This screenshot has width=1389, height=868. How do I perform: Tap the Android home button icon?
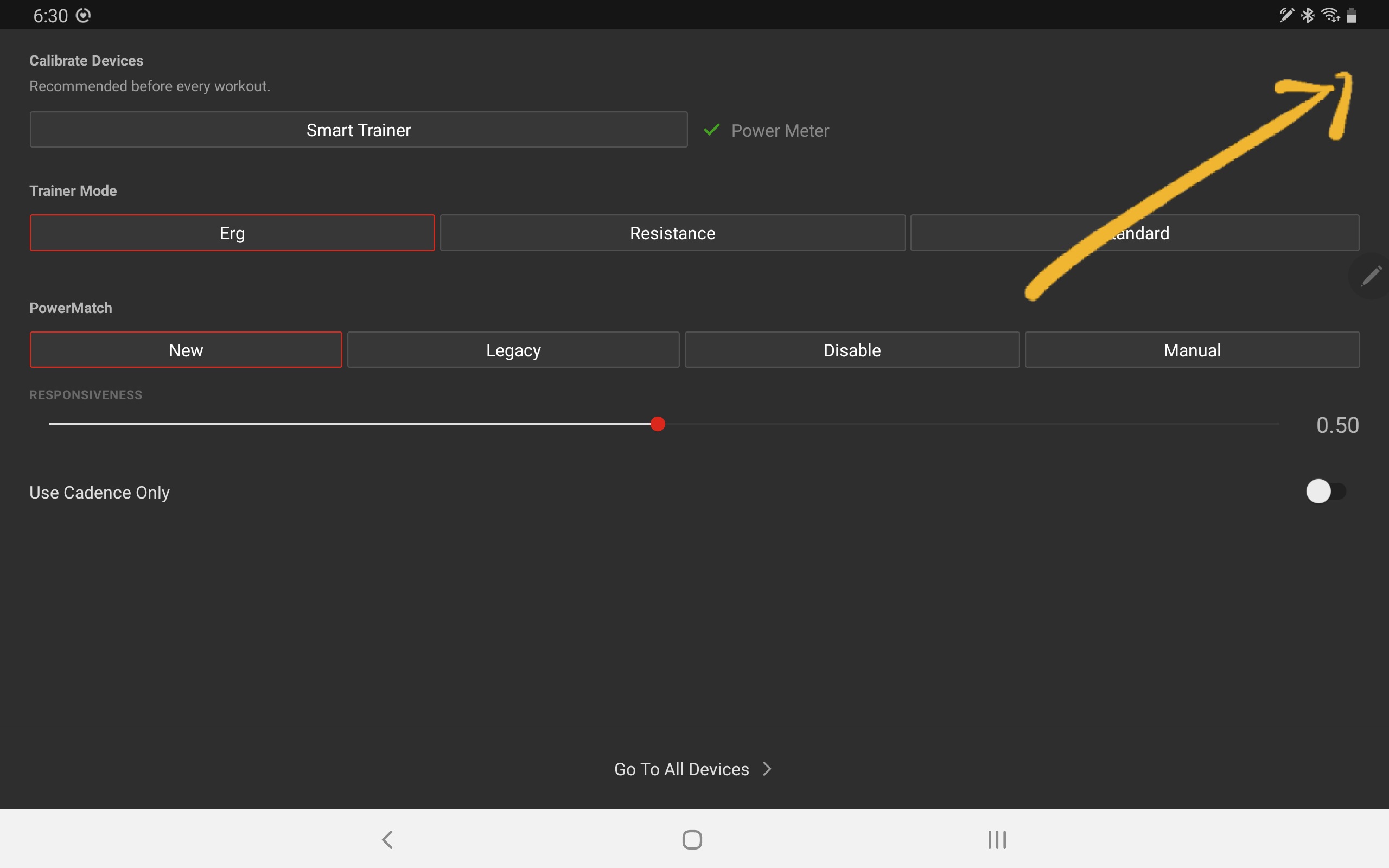tap(692, 839)
